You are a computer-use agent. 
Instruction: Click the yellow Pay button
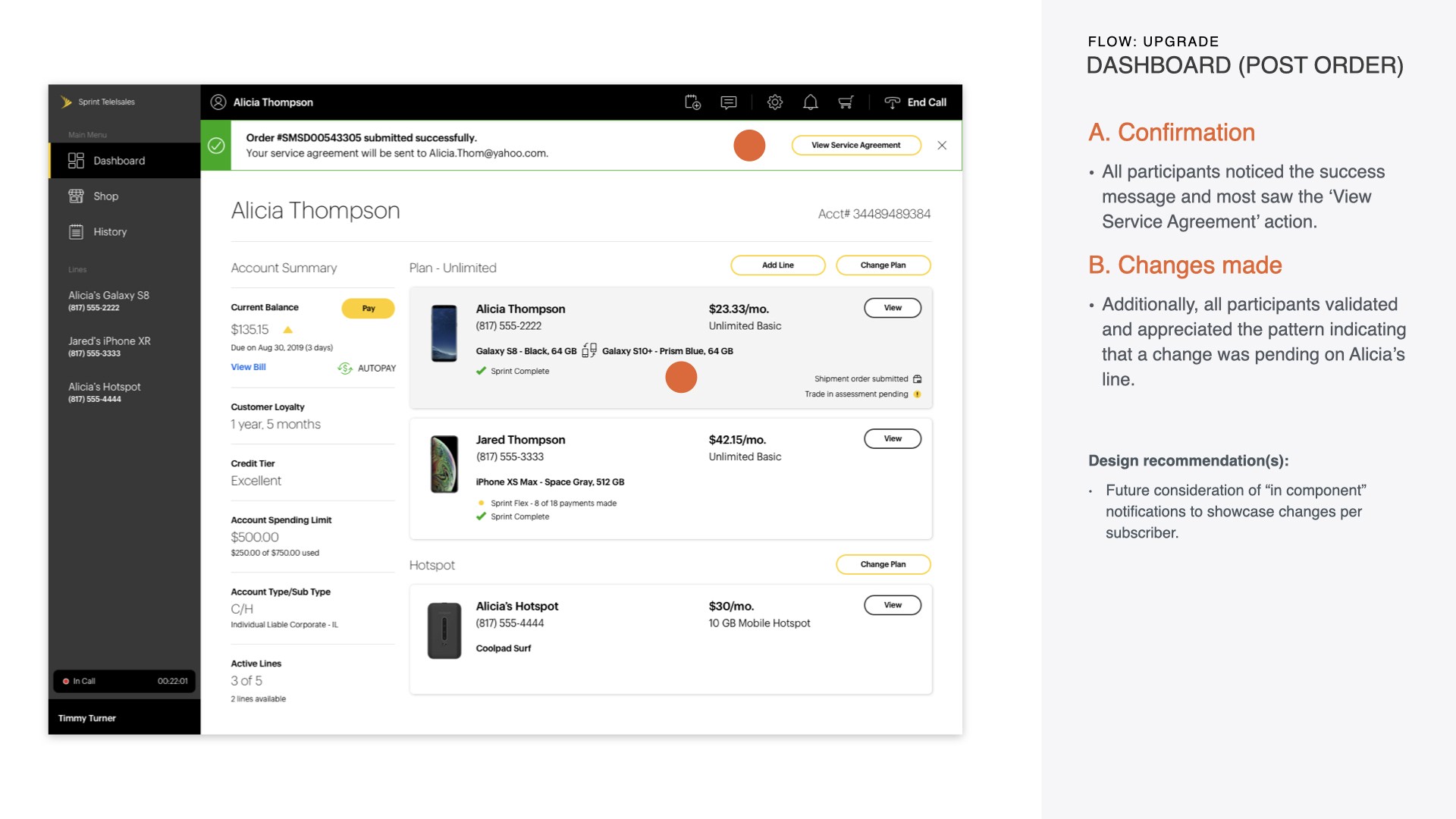pyautogui.click(x=369, y=309)
